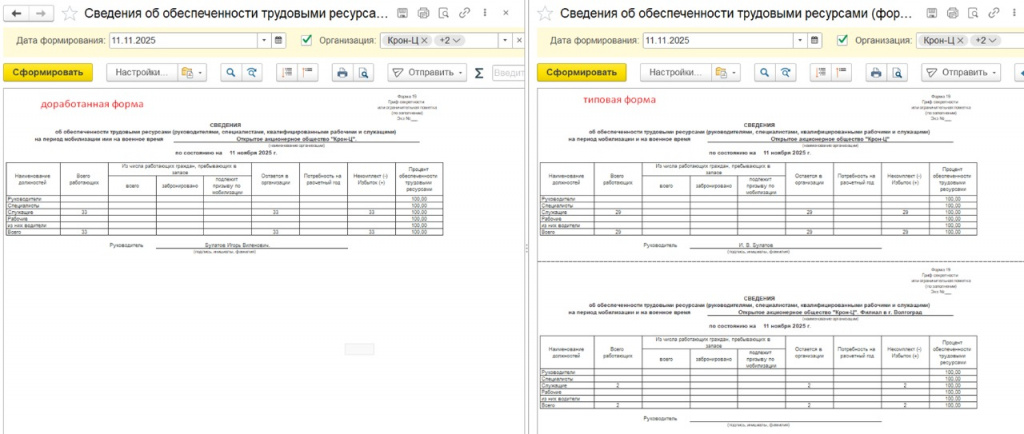Open Настройки... in left window
Image resolution: width=1024 pixels, height=434 pixels.
(x=142, y=72)
